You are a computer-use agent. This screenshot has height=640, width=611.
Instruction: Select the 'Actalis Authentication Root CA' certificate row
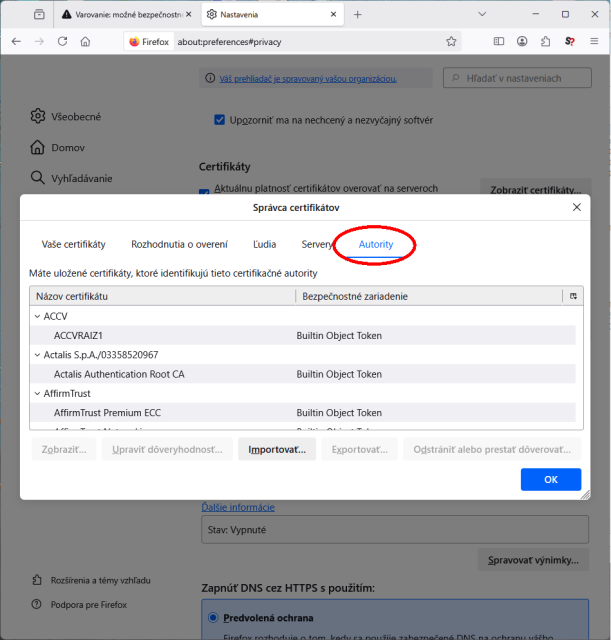[x=119, y=374]
